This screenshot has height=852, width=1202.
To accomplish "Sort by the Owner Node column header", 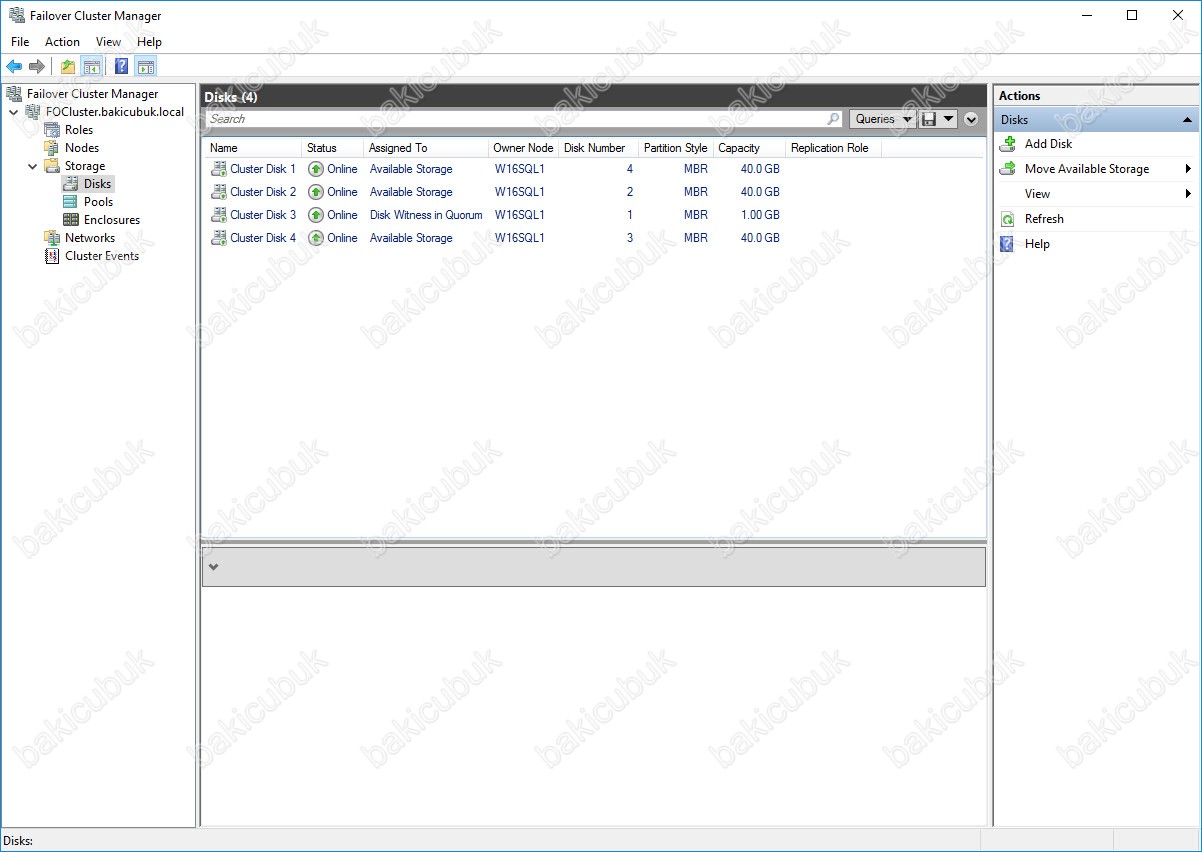I will 523,148.
